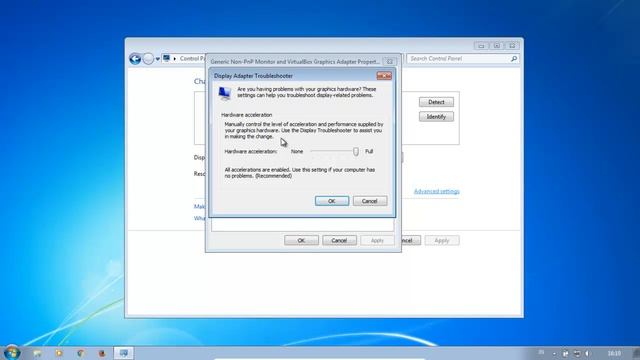Screen dimensions: 640x360
Task: Close the Display Adapter Troubleshooter dialog
Action: [x=384, y=76]
